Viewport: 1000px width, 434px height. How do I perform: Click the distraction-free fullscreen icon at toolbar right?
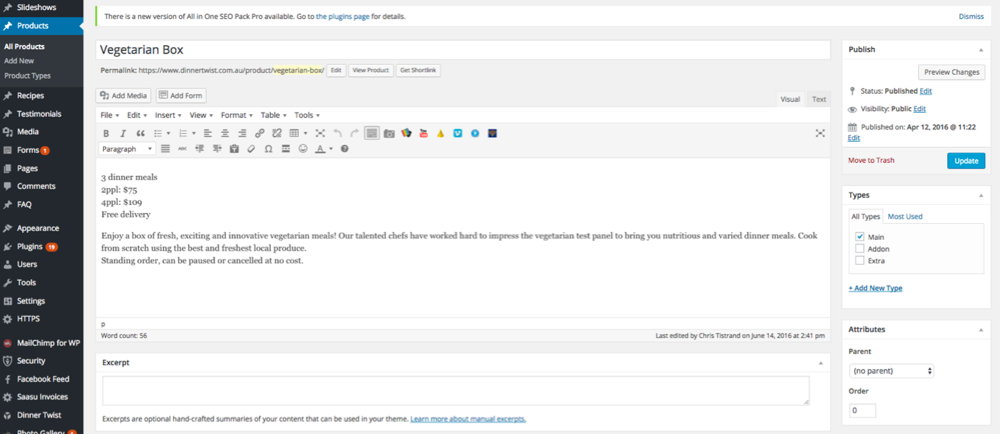pos(820,133)
